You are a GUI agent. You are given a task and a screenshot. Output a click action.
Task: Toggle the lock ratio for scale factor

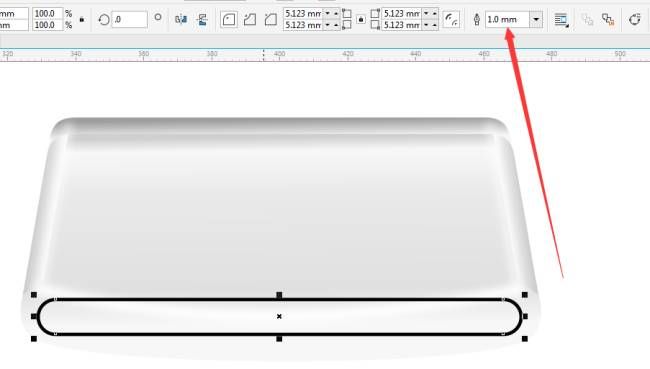coord(82,19)
